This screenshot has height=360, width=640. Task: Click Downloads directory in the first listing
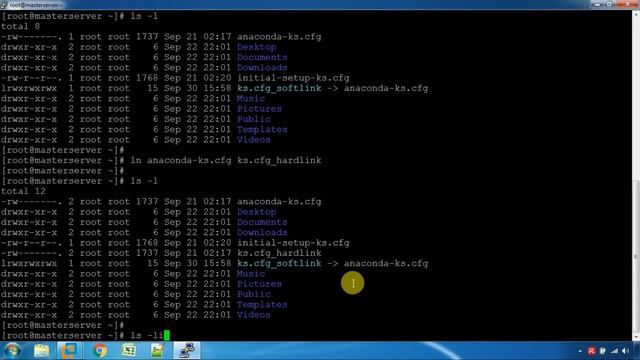(x=262, y=68)
